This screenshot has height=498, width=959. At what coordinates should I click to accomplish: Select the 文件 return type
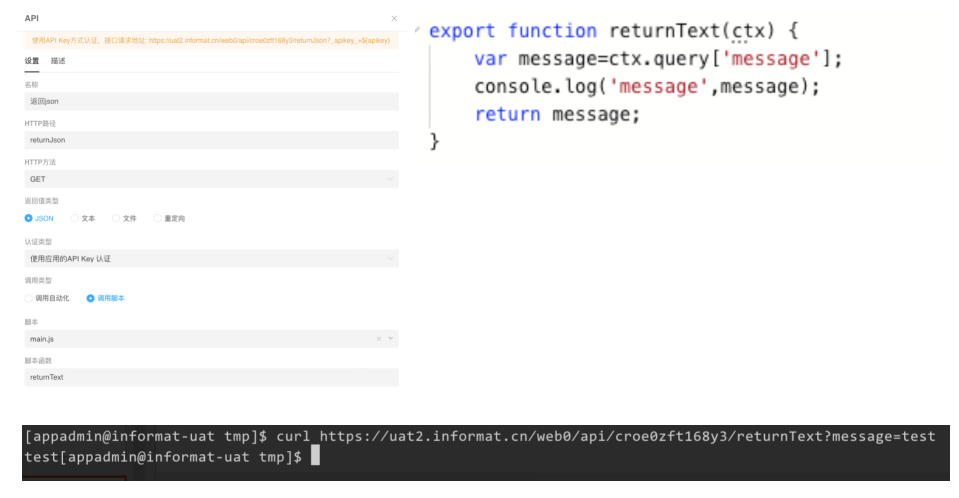click(x=116, y=218)
